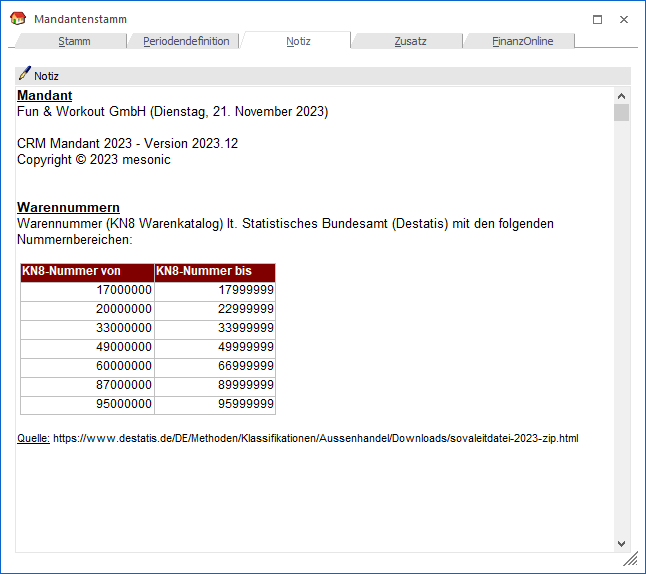Viewport: 646px width, 574px height.
Task: Click the scrollbar up arrow
Action: [622, 95]
